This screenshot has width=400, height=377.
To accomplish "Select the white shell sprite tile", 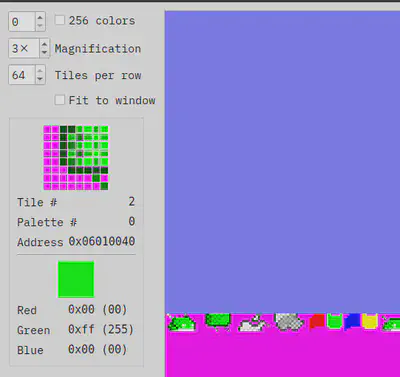I will coord(253,324).
